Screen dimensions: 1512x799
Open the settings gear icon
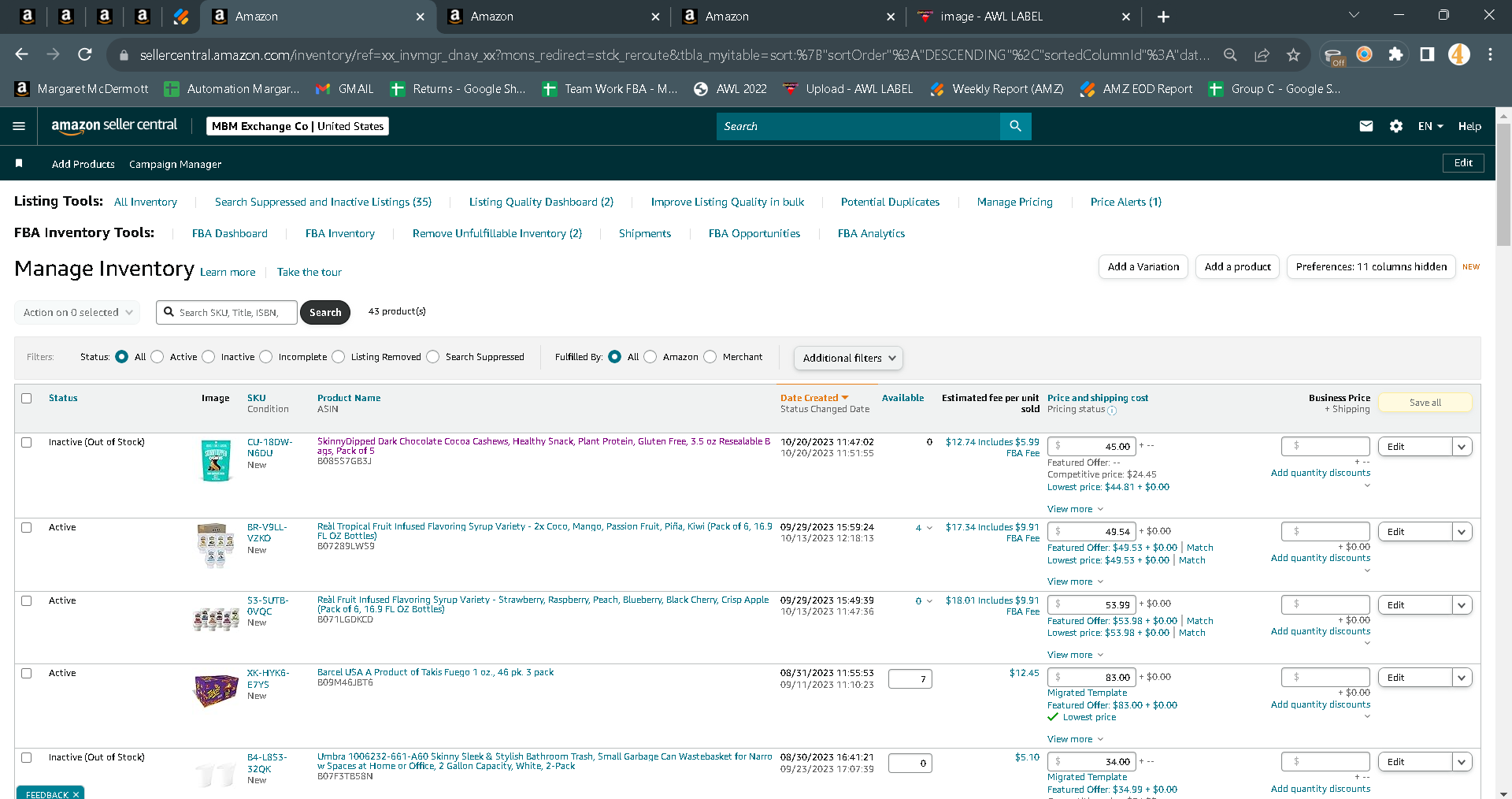pos(1396,126)
